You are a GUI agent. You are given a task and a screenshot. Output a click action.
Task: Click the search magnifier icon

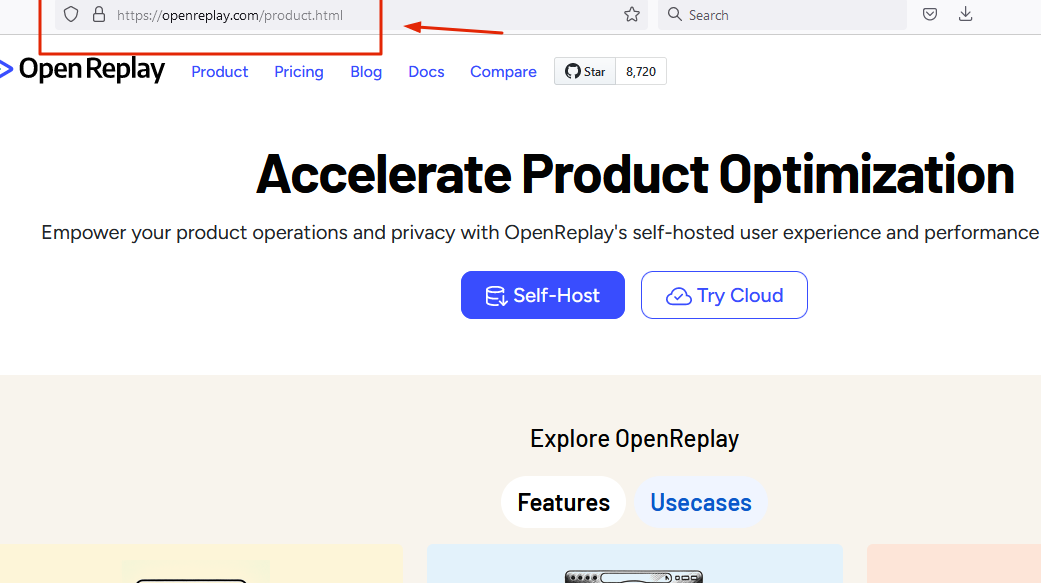tap(675, 15)
